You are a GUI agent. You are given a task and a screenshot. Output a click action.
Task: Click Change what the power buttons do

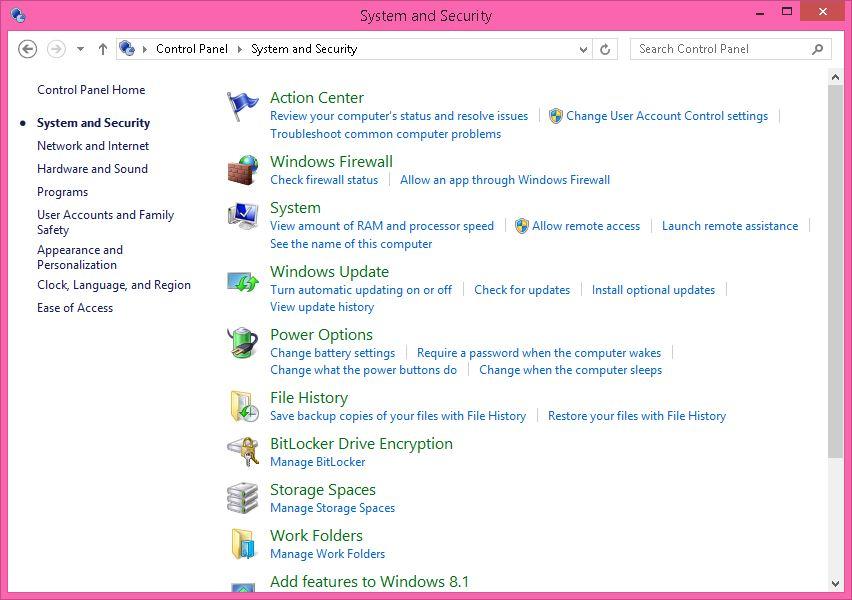364,370
